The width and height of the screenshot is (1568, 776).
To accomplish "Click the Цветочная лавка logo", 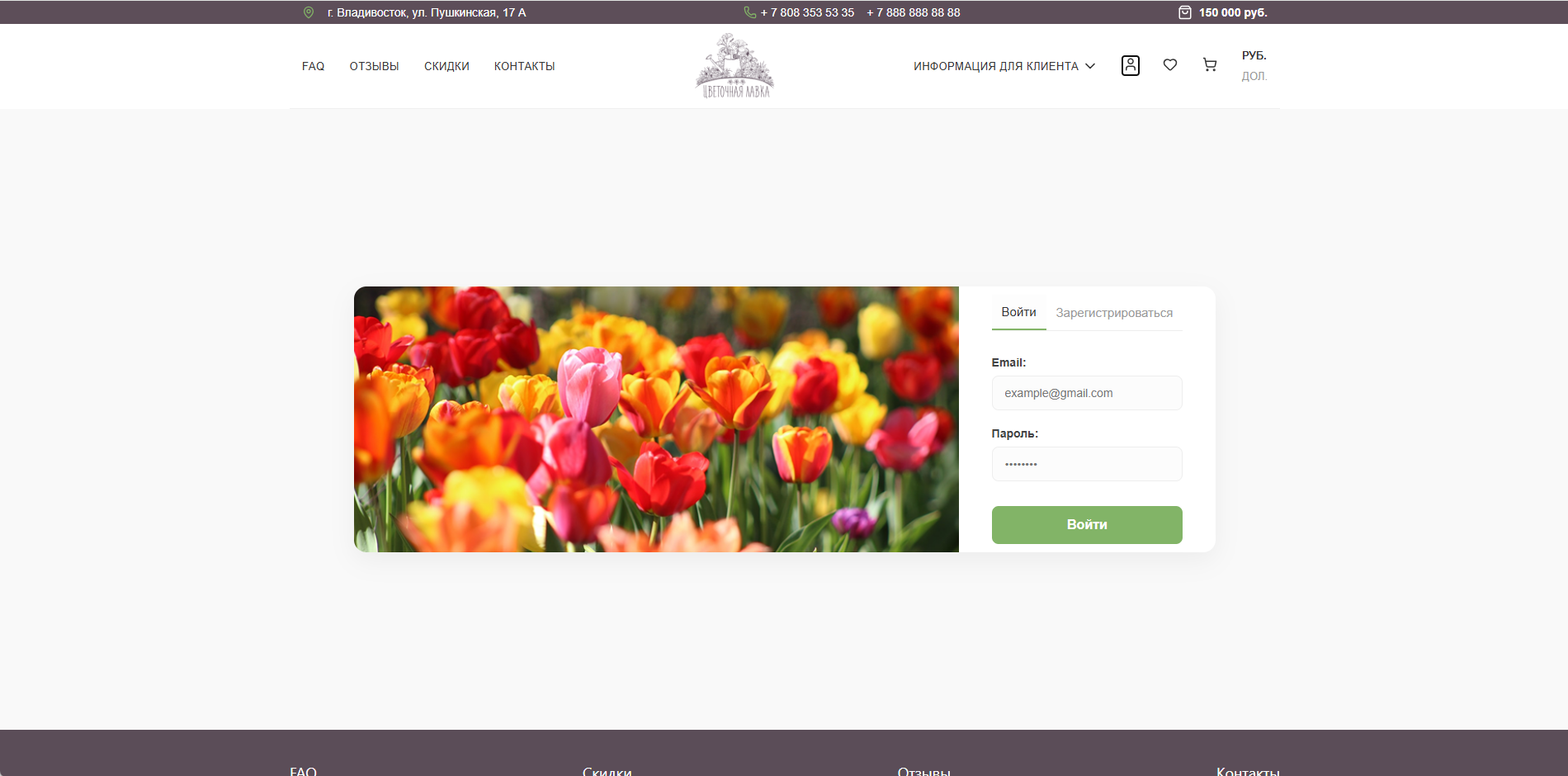I will (734, 66).
